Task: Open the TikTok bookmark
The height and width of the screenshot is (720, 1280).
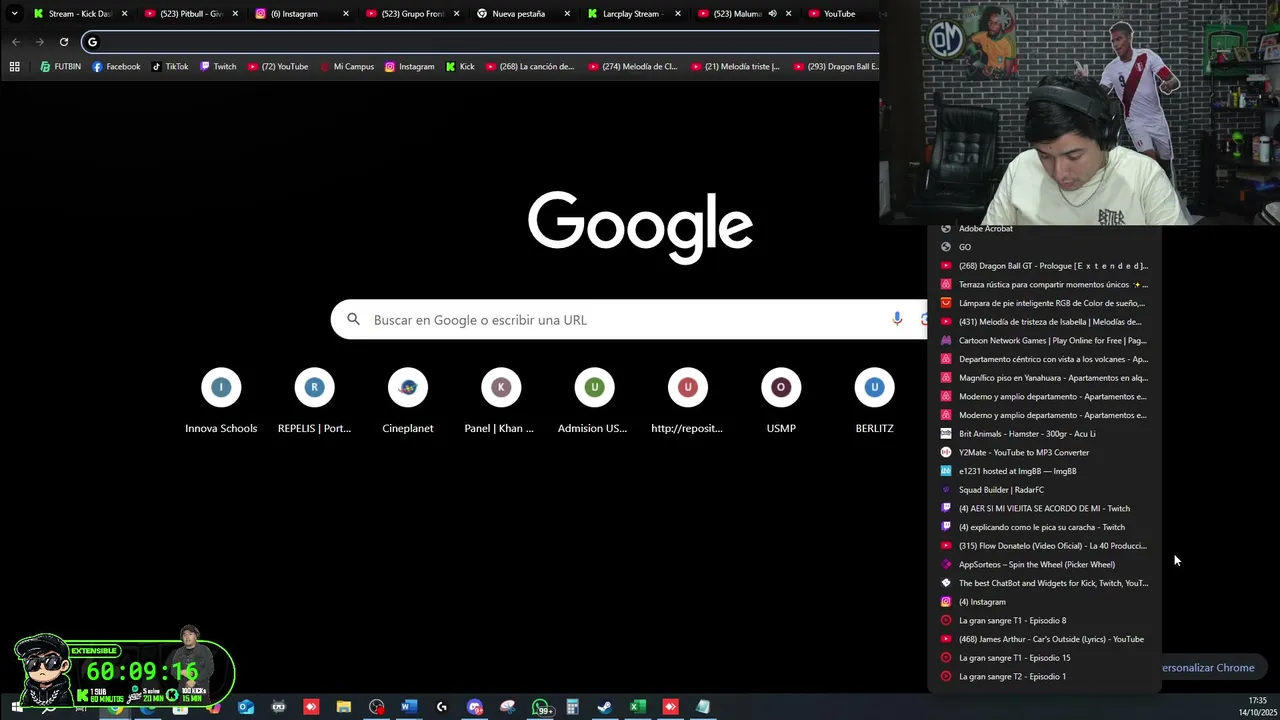Action: (x=170, y=67)
